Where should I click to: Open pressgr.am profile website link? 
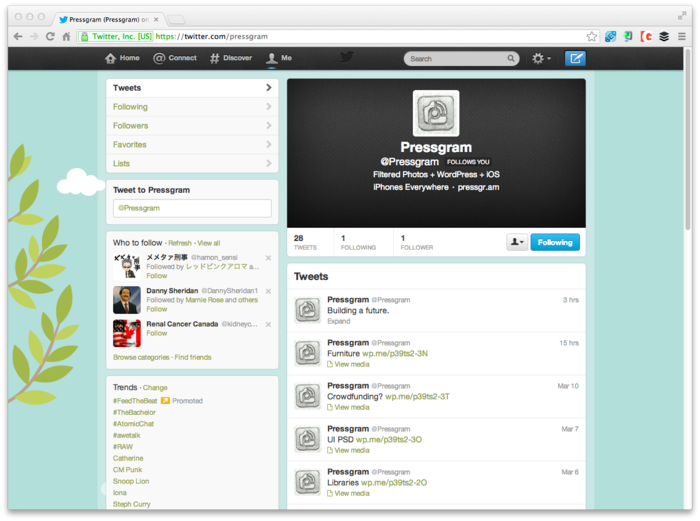478,187
